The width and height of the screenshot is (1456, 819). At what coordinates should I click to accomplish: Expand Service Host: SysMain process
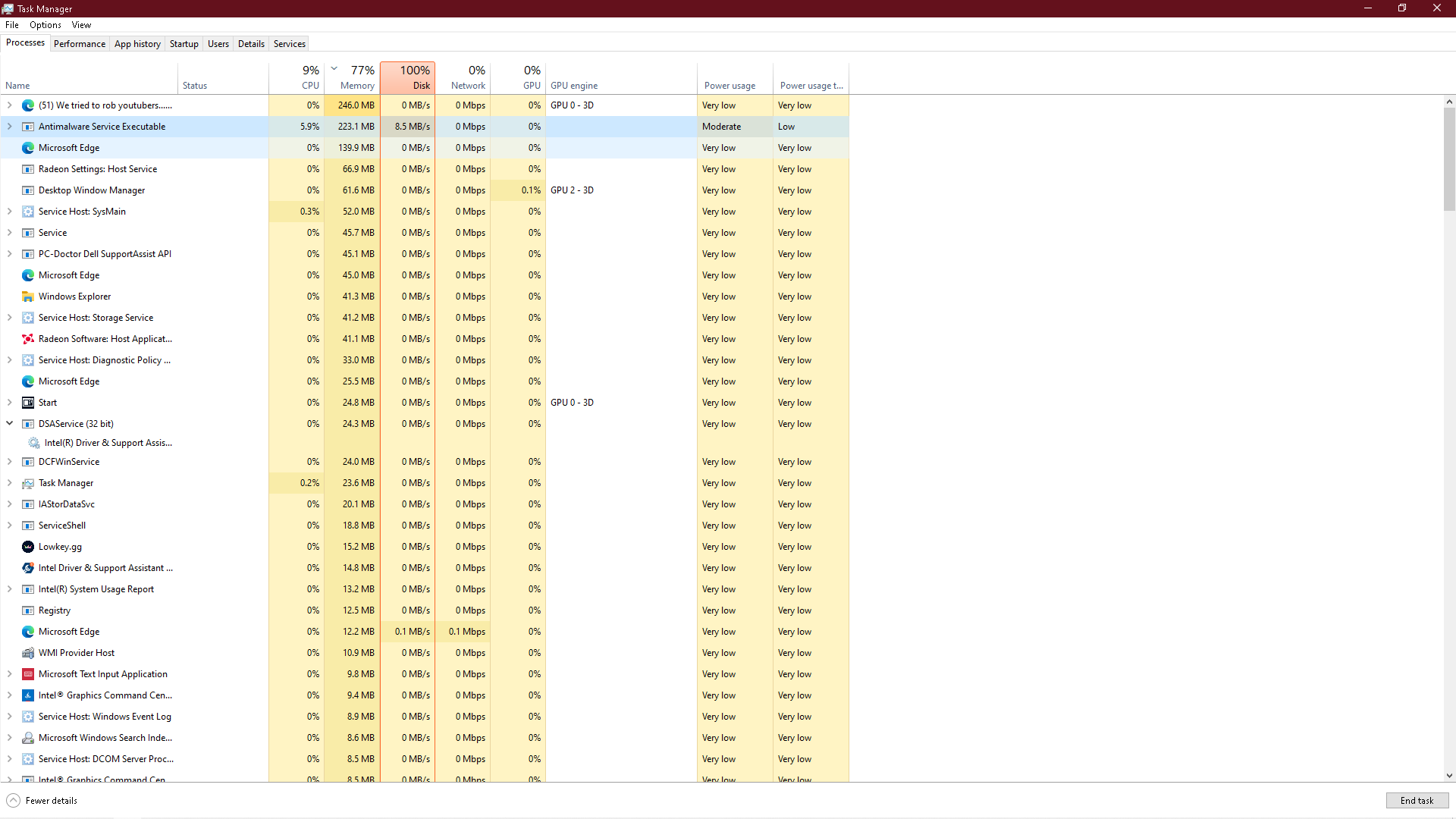tap(10, 212)
